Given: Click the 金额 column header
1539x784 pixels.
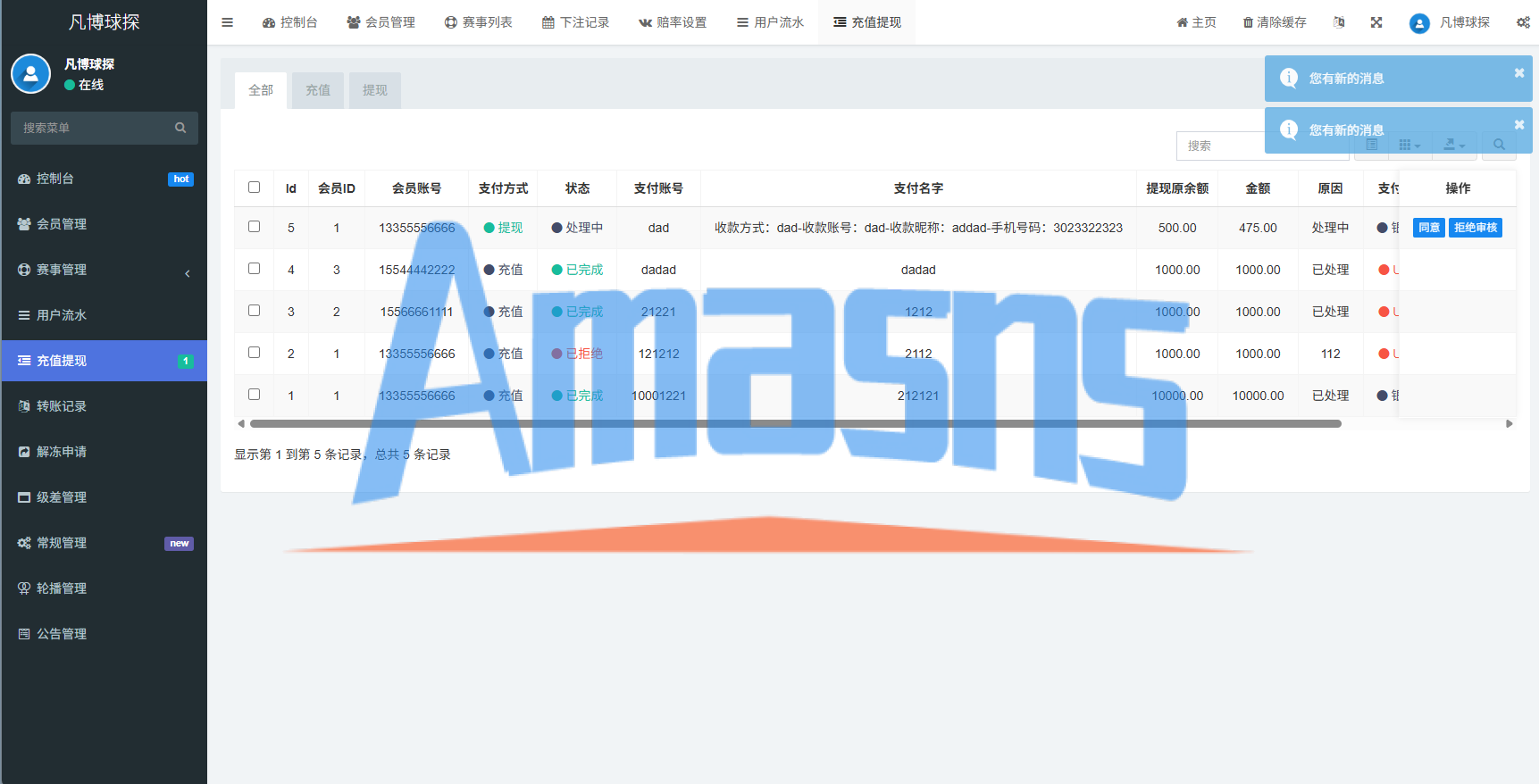Looking at the screenshot, I should (1258, 188).
